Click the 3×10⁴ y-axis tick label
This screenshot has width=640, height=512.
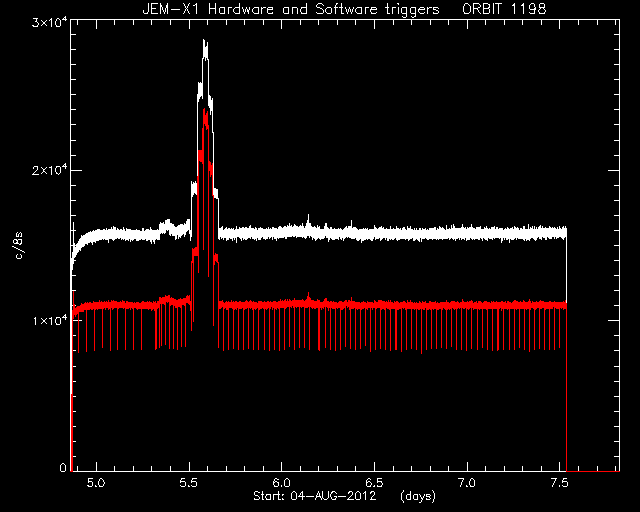(49, 22)
